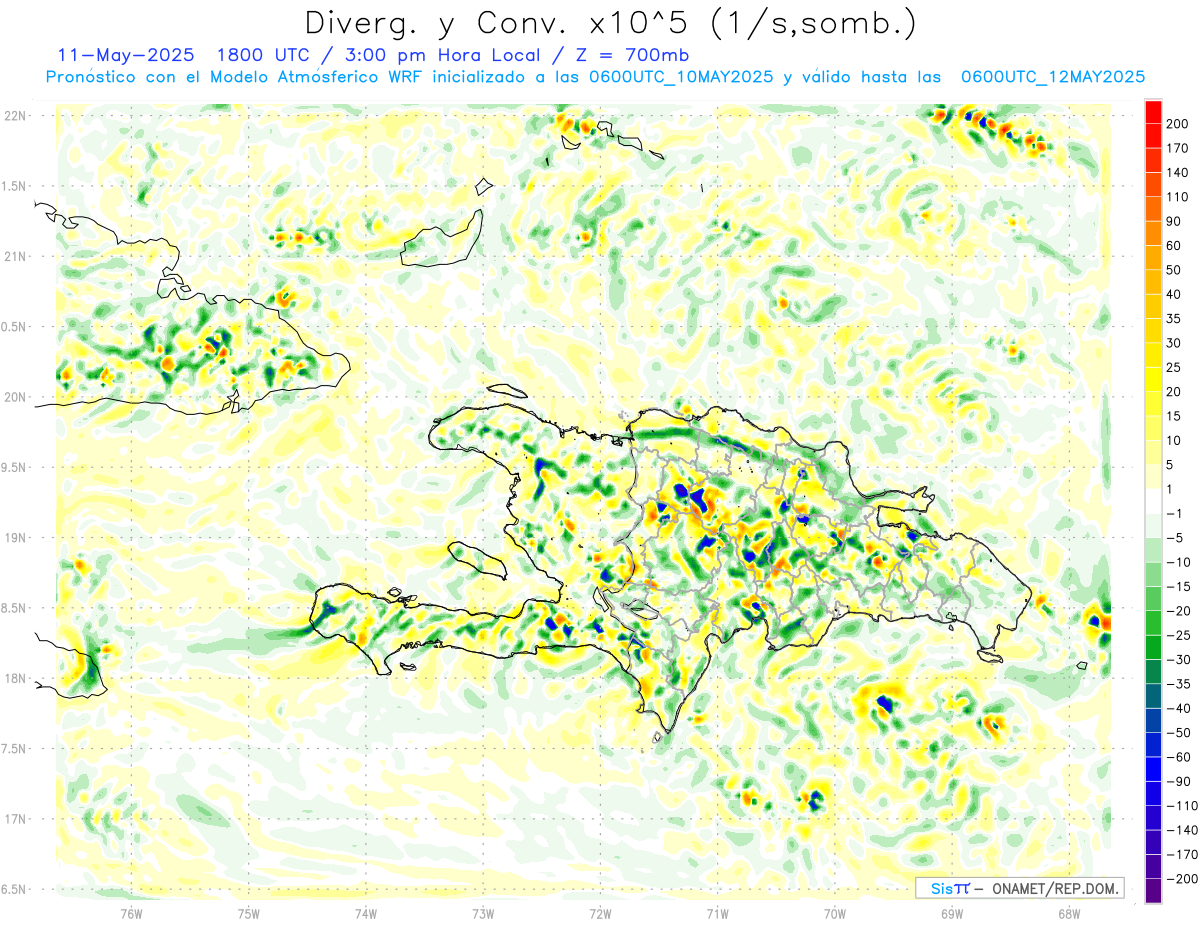This screenshot has height=927, width=1200.
Task: Click the '0600UTC_12MAY2025' valid-until timestamp
Action: point(1053,77)
